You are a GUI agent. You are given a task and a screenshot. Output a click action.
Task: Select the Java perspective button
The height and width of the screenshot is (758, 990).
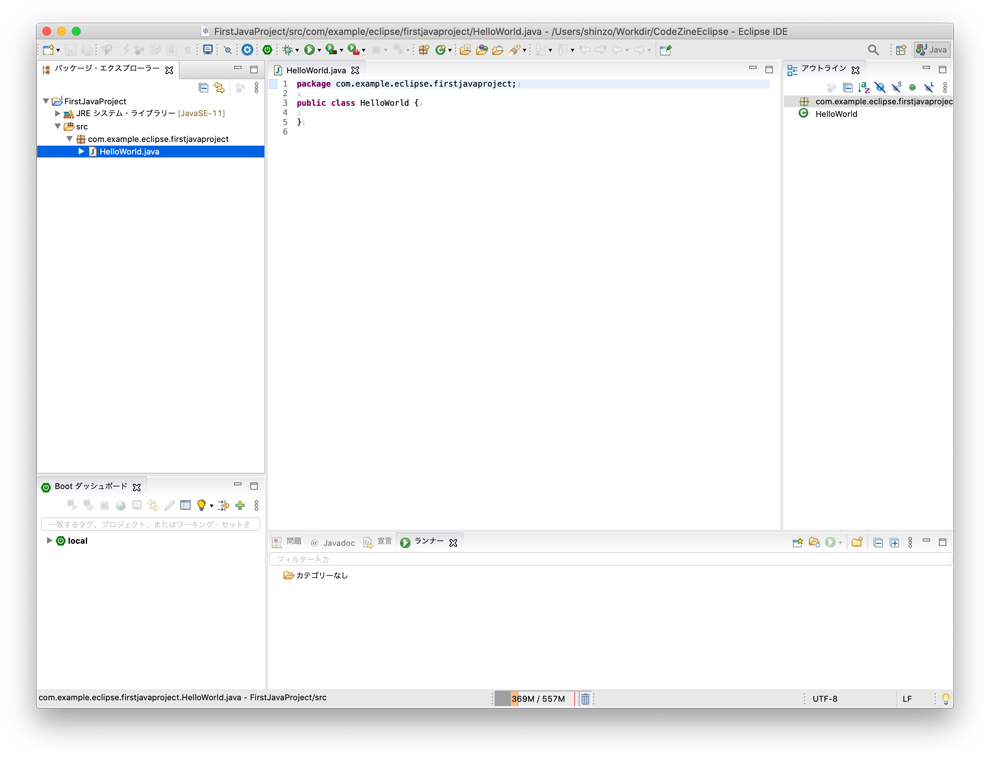(932, 50)
